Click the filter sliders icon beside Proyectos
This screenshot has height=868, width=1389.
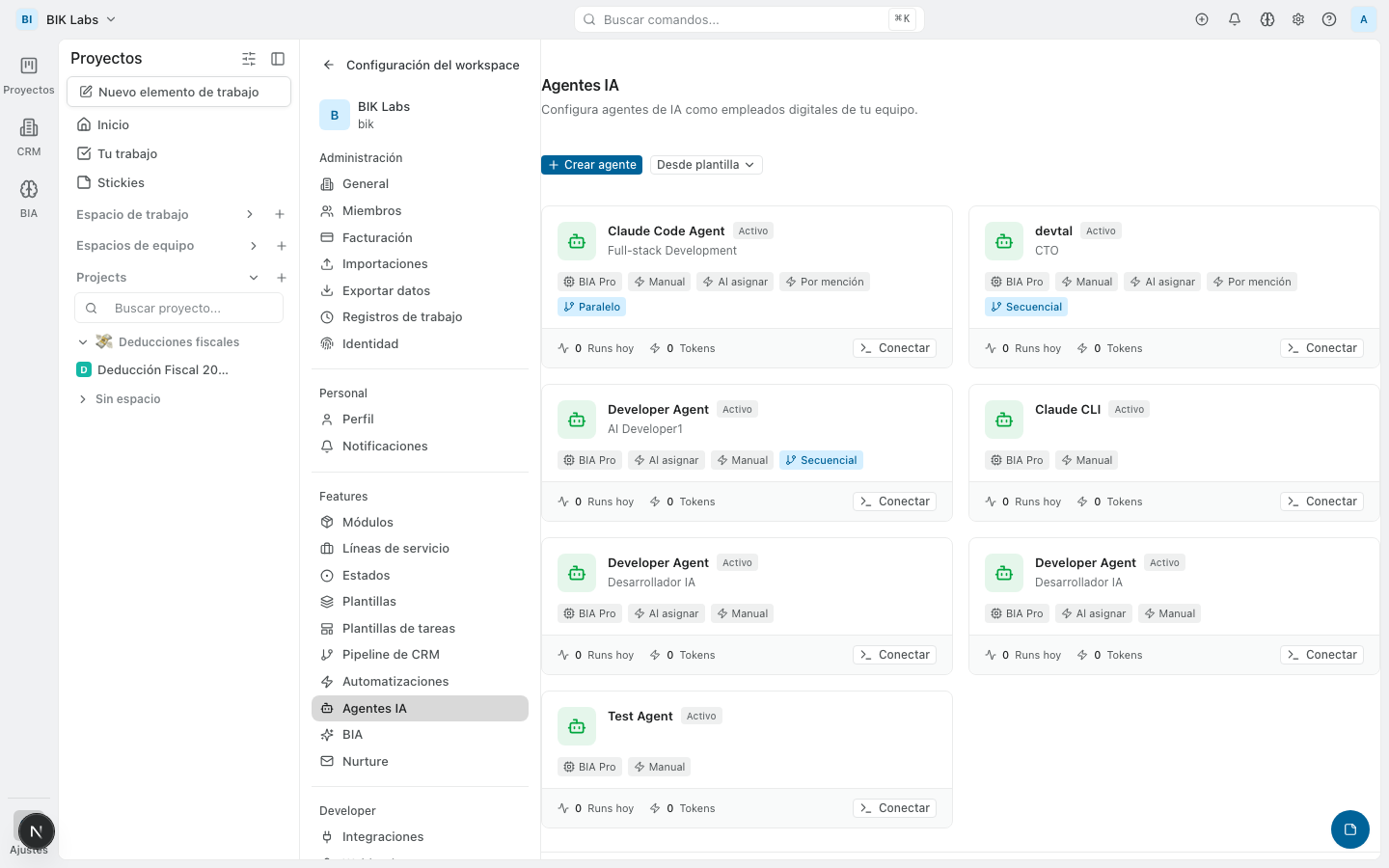tap(249, 59)
